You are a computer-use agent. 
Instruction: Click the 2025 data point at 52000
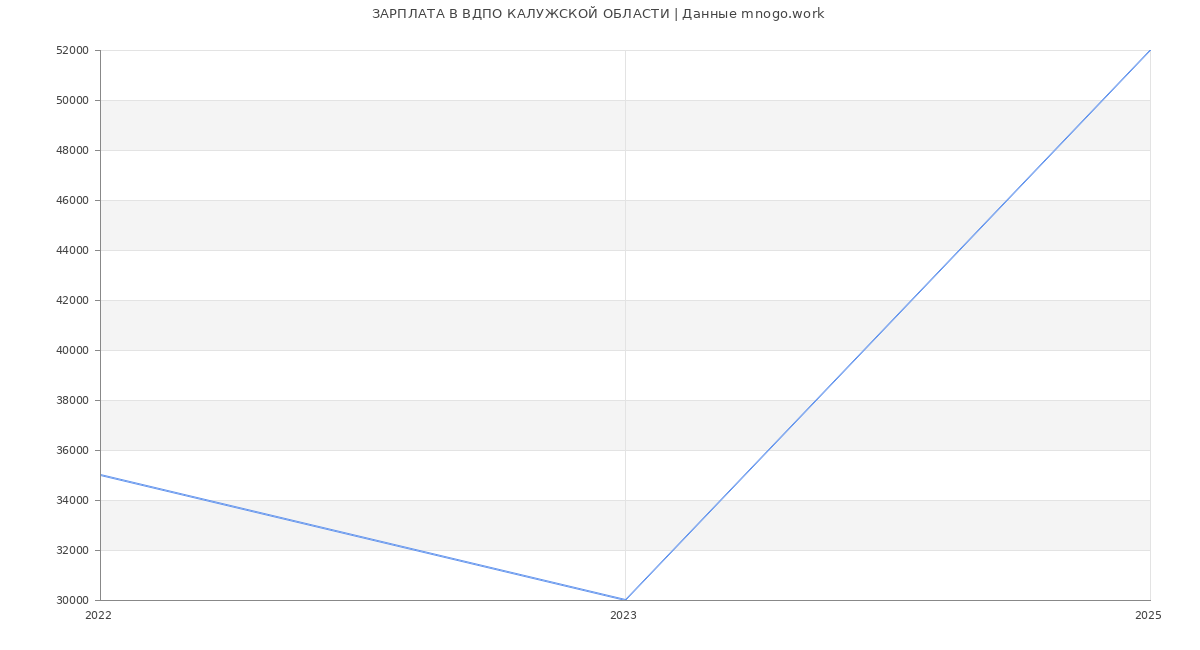[1150, 50]
